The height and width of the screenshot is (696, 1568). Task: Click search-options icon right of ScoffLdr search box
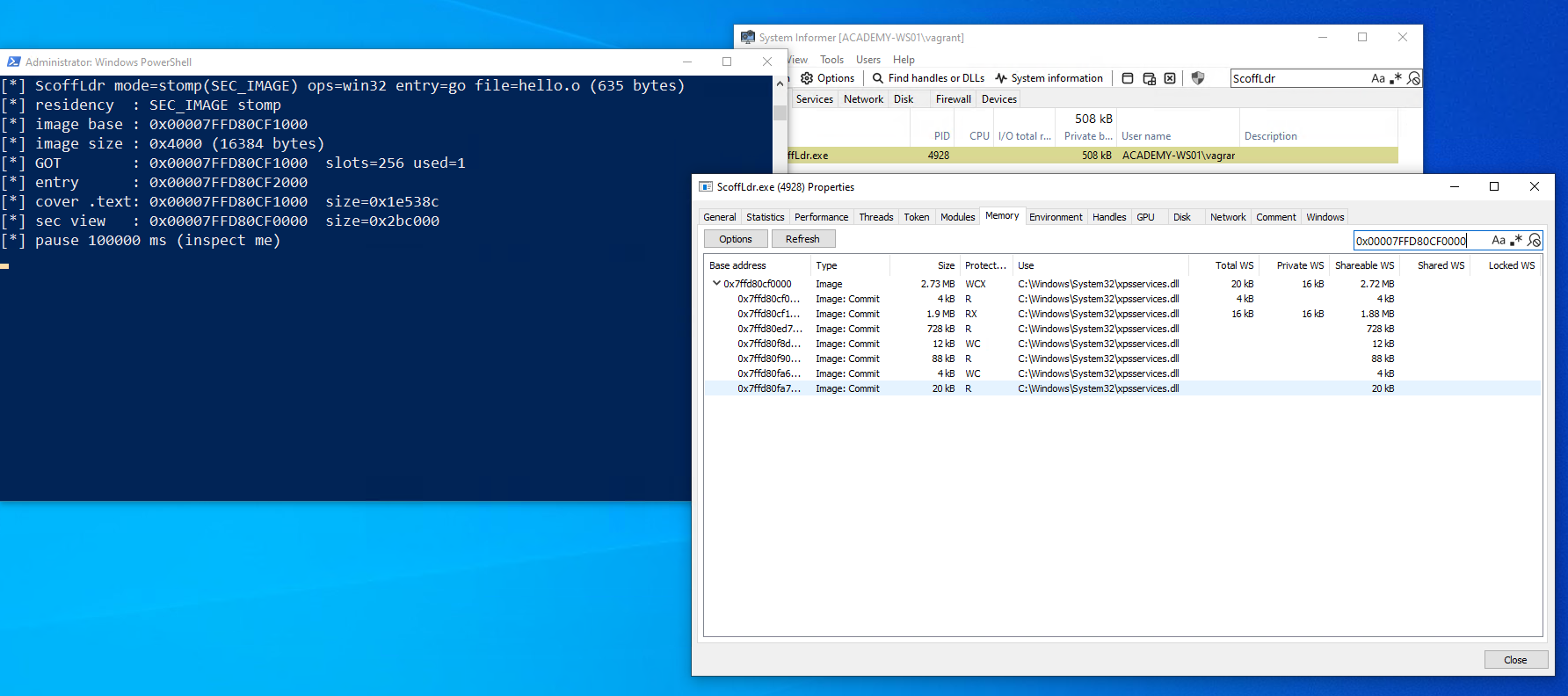1414,78
